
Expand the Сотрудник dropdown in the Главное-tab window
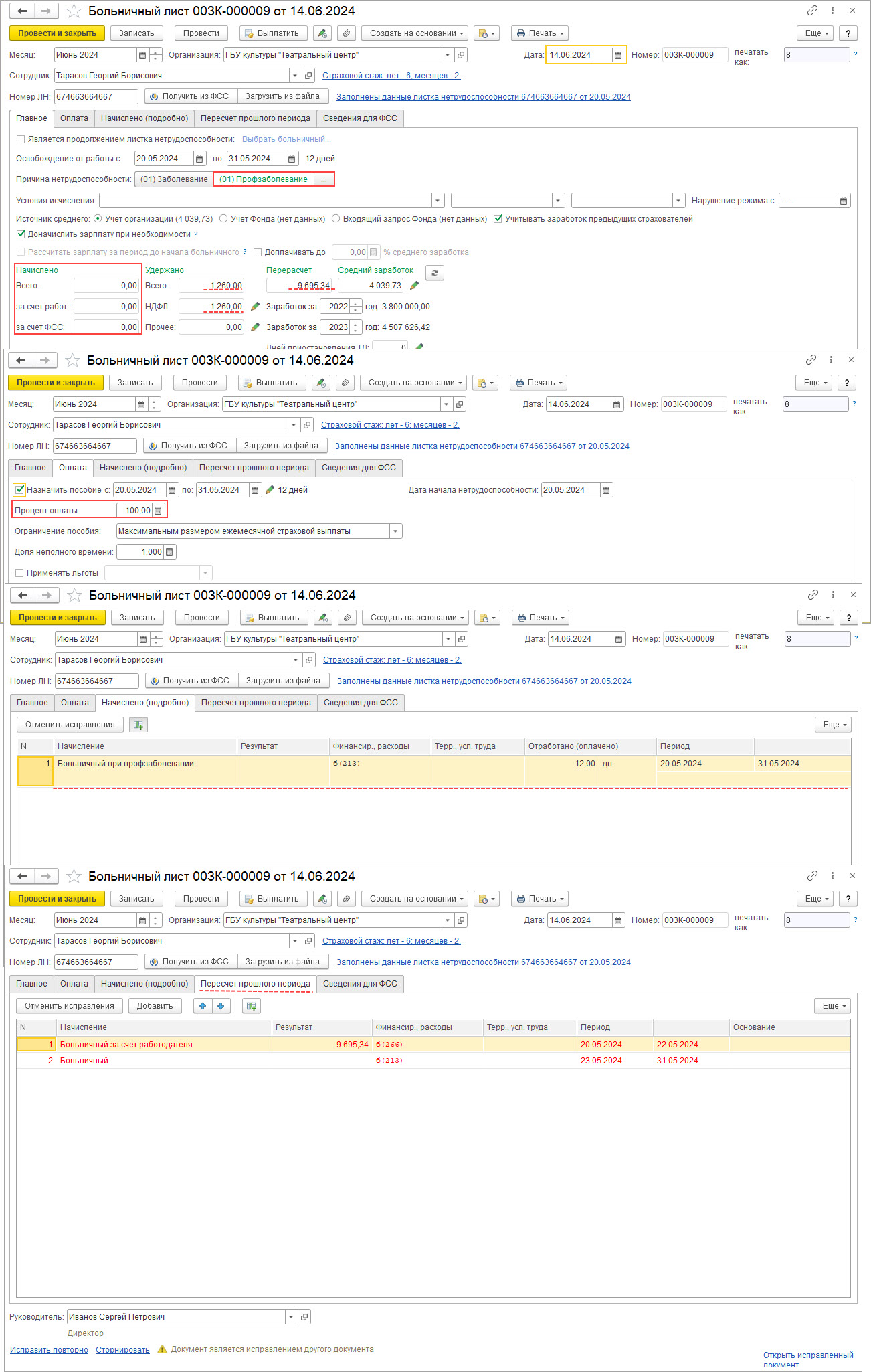[x=295, y=76]
